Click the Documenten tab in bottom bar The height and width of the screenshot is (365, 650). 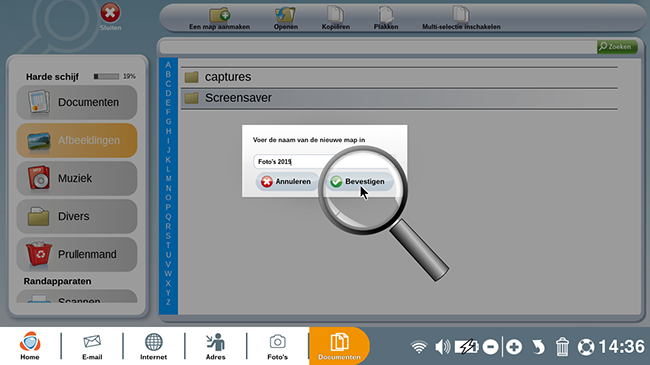tap(339, 346)
